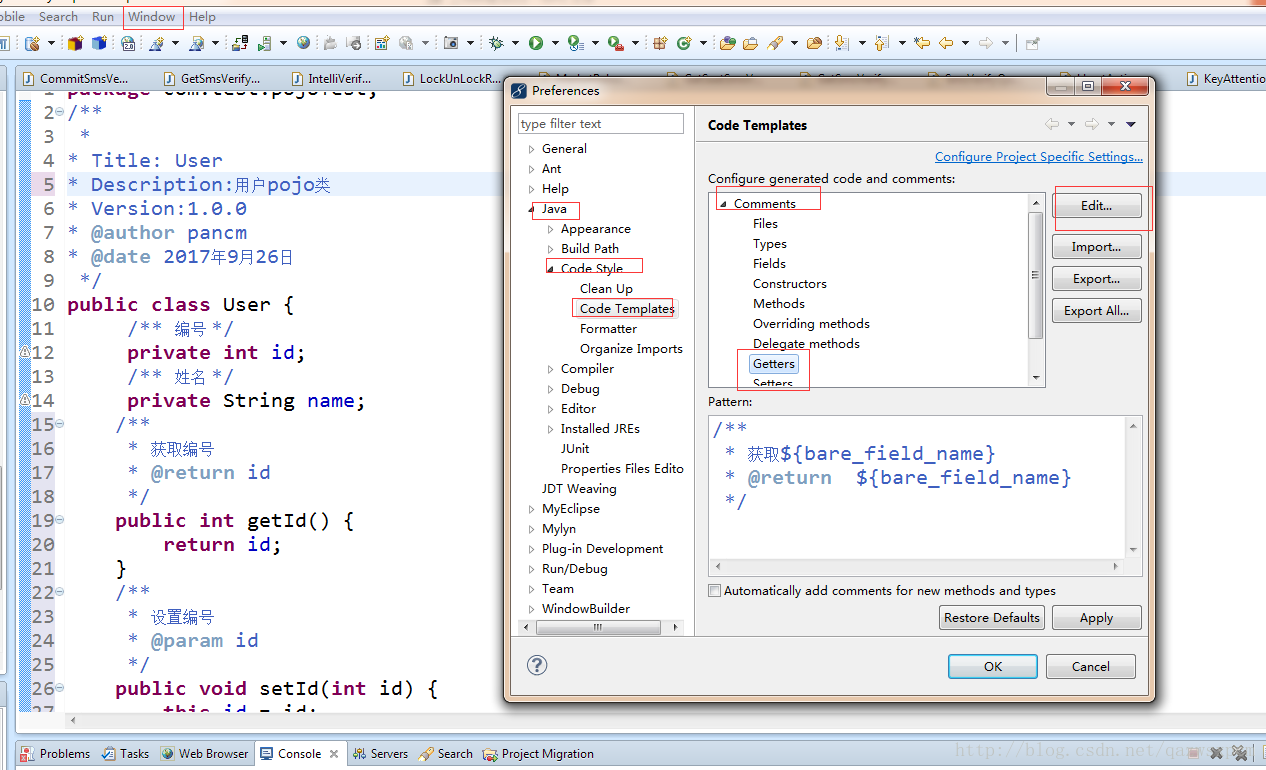Open preferences help question mark icon

click(x=537, y=665)
